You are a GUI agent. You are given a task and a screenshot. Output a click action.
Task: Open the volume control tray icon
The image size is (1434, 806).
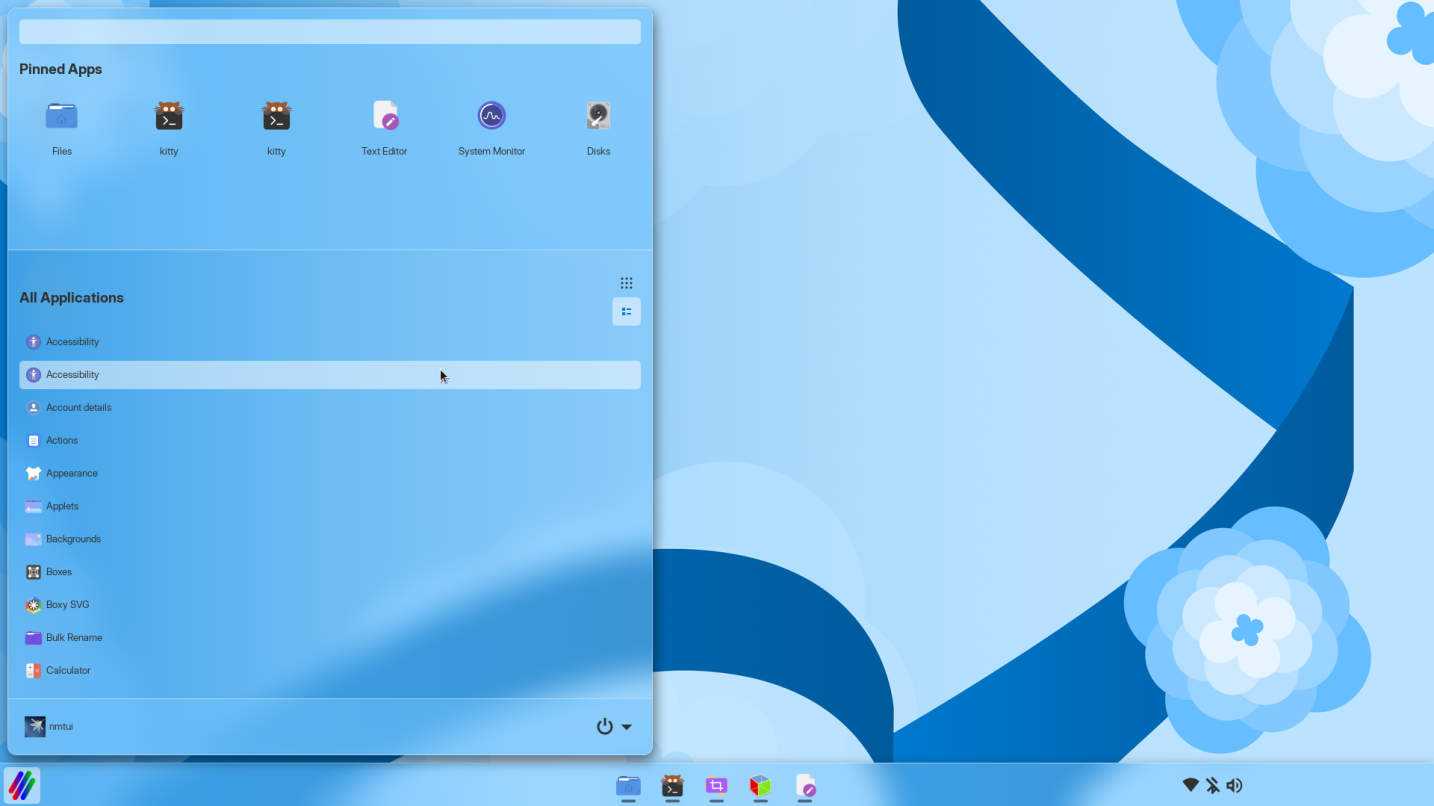(1234, 786)
